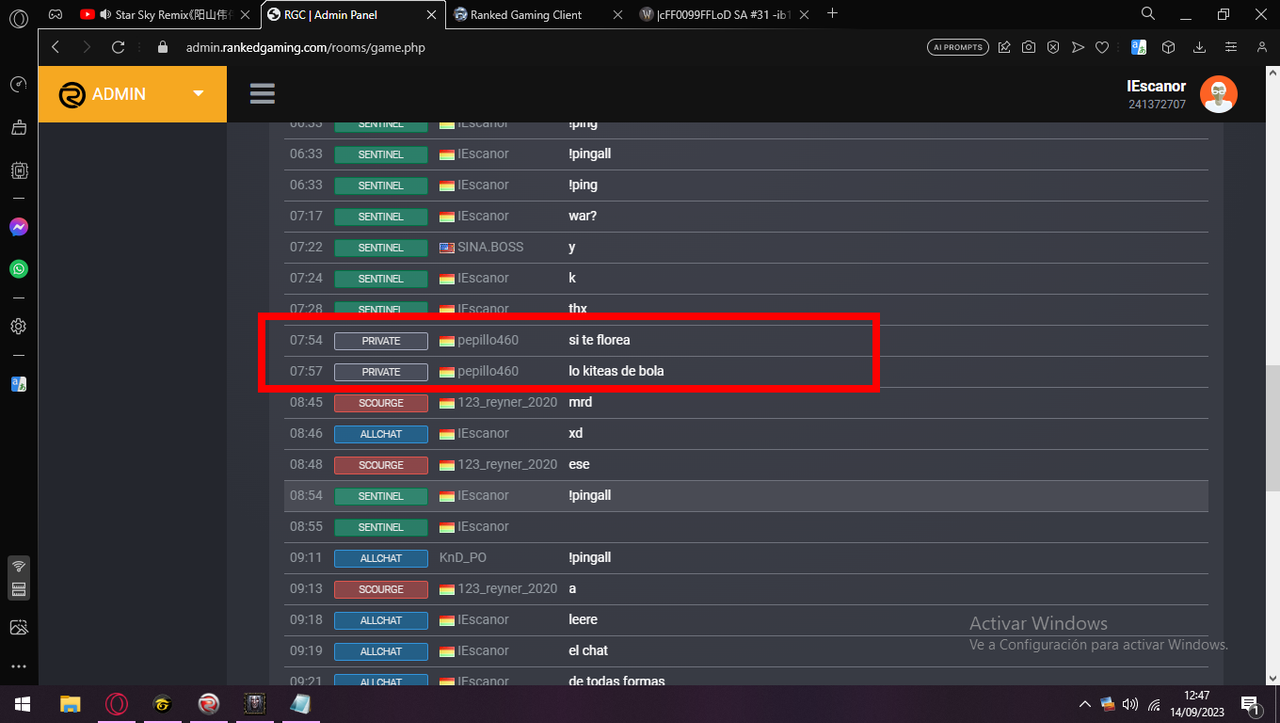The image size is (1280, 723).
Task: Open GX Control speedometer icon in sidebar
Action: pyautogui.click(x=18, y=85)
